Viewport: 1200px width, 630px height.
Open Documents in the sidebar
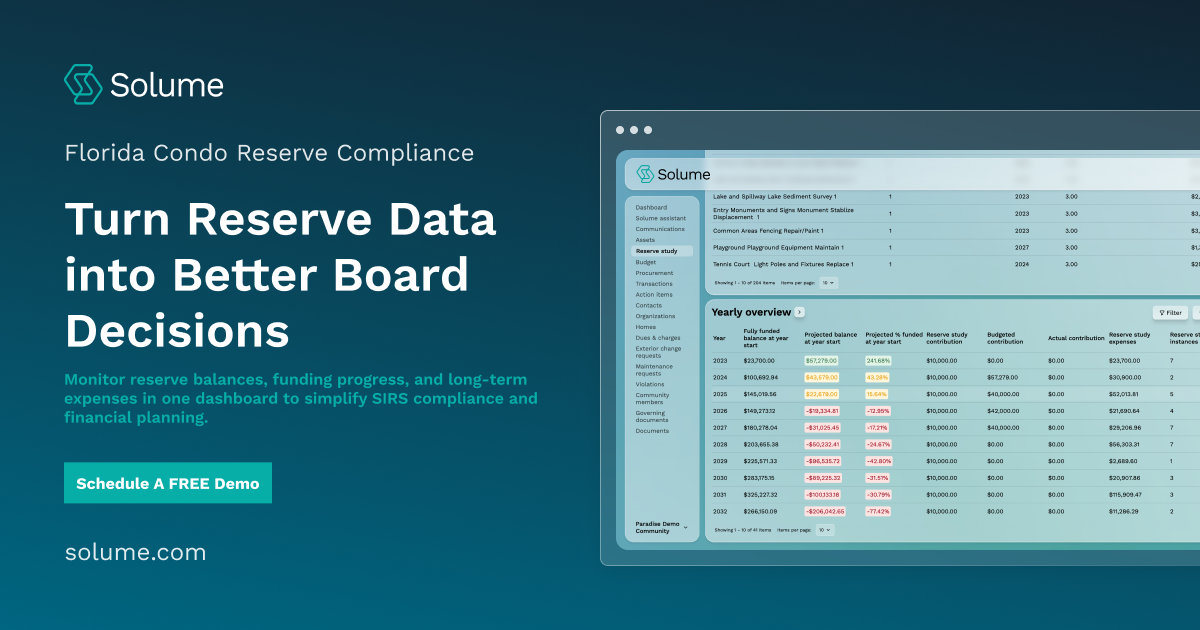point(652,431)
